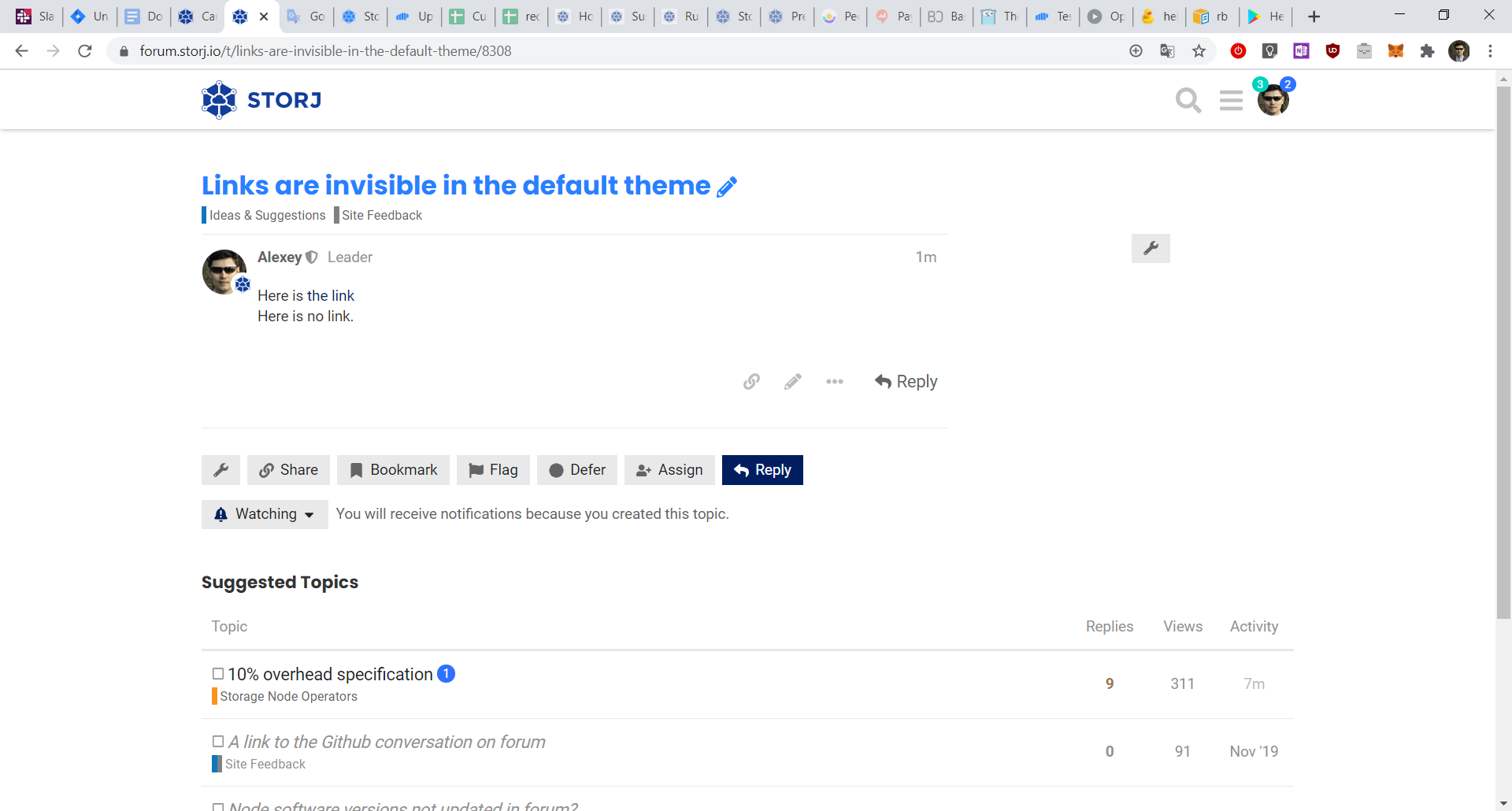Image resolution: width=1512 pixels, height=811 pixels.
Task: Tick checkbox for 10% overhead specification topic
Action: [x=218, y=674]
